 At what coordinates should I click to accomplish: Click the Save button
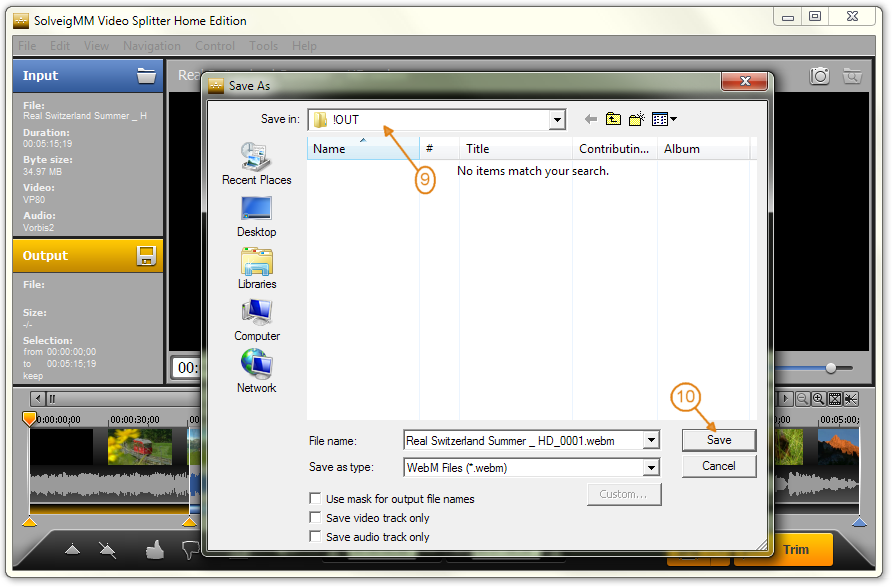(x=719, y=440)
